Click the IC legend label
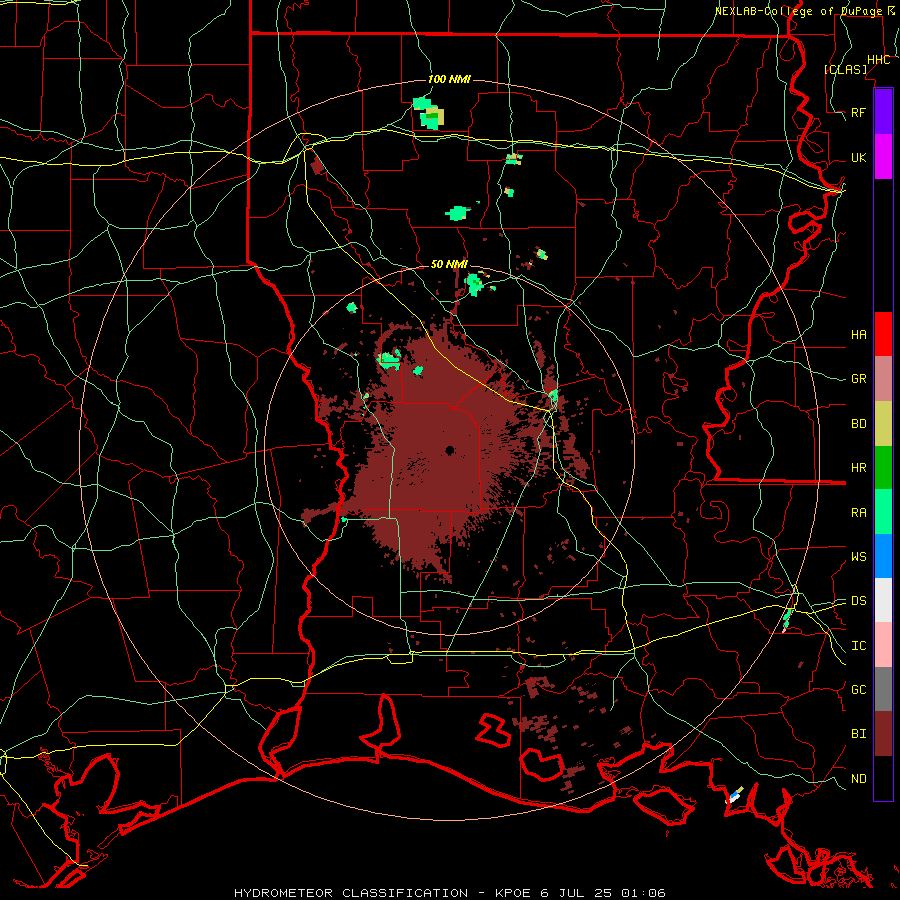The height and width of the screenshot is (900, 900). [x=858, y=646]
